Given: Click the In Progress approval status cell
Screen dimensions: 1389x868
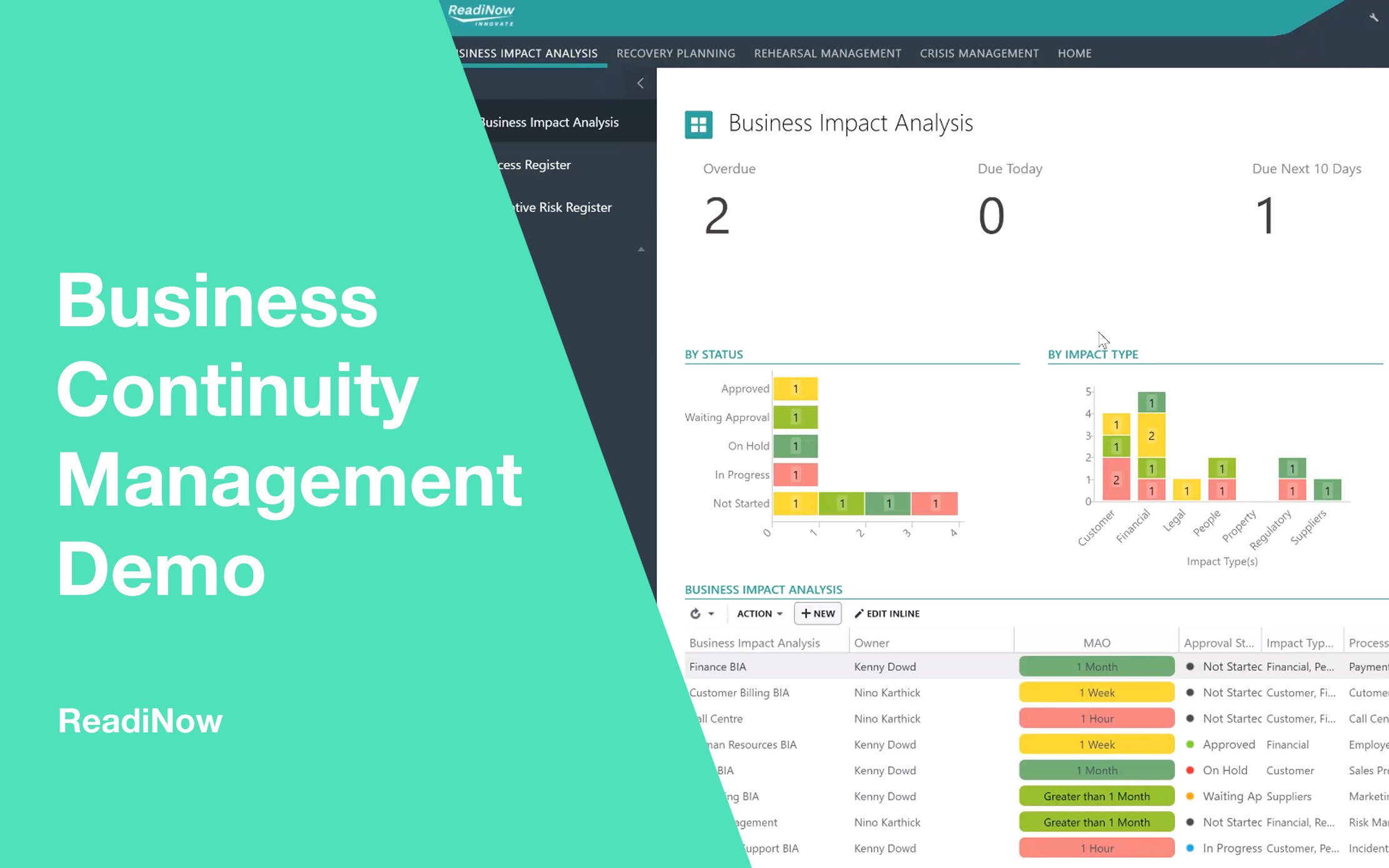Looking at the screenshot, I should [x=1232, y=849].
